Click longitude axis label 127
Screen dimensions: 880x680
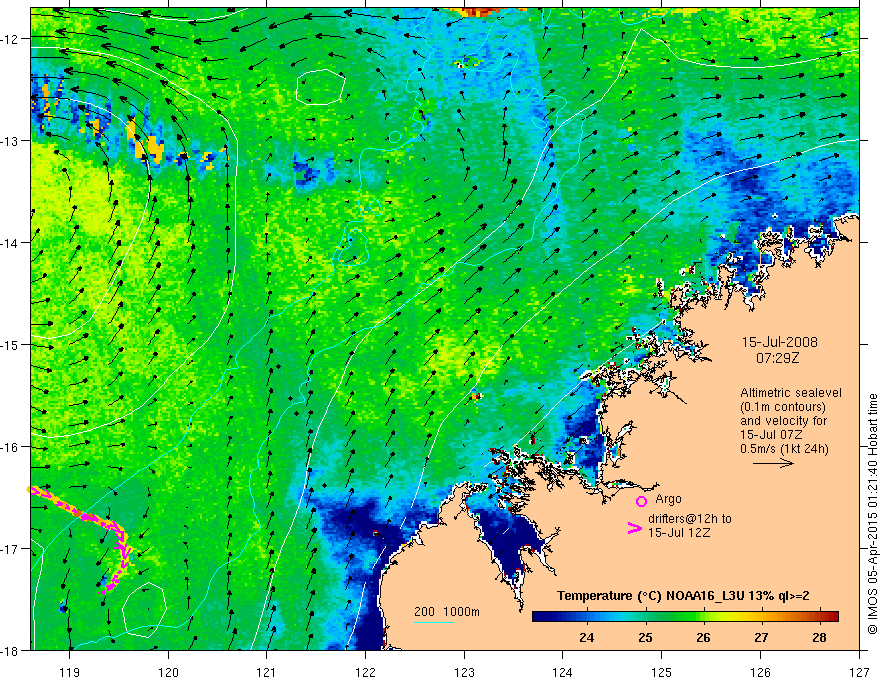[859, 673]
